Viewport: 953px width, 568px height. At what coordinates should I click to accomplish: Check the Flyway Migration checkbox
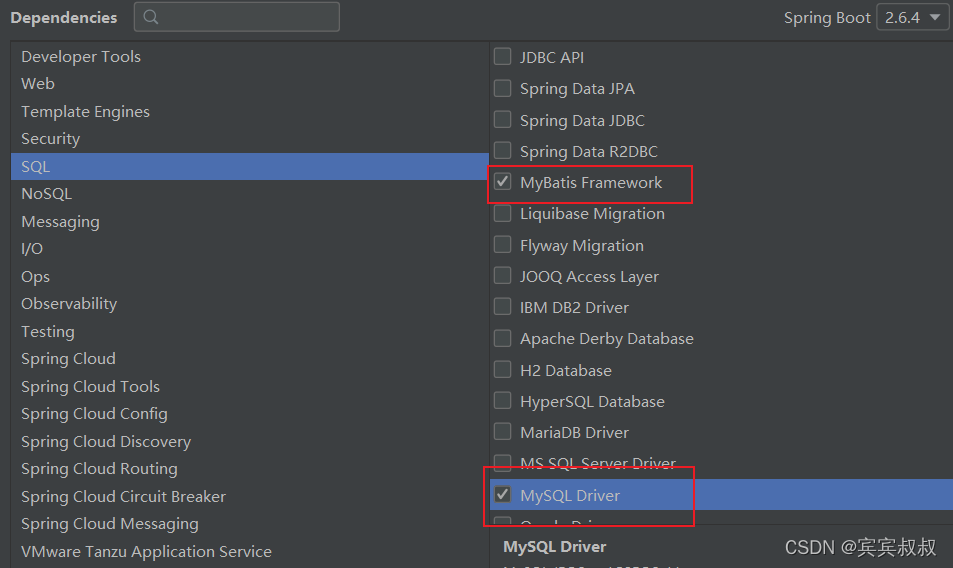coord(503,245)
